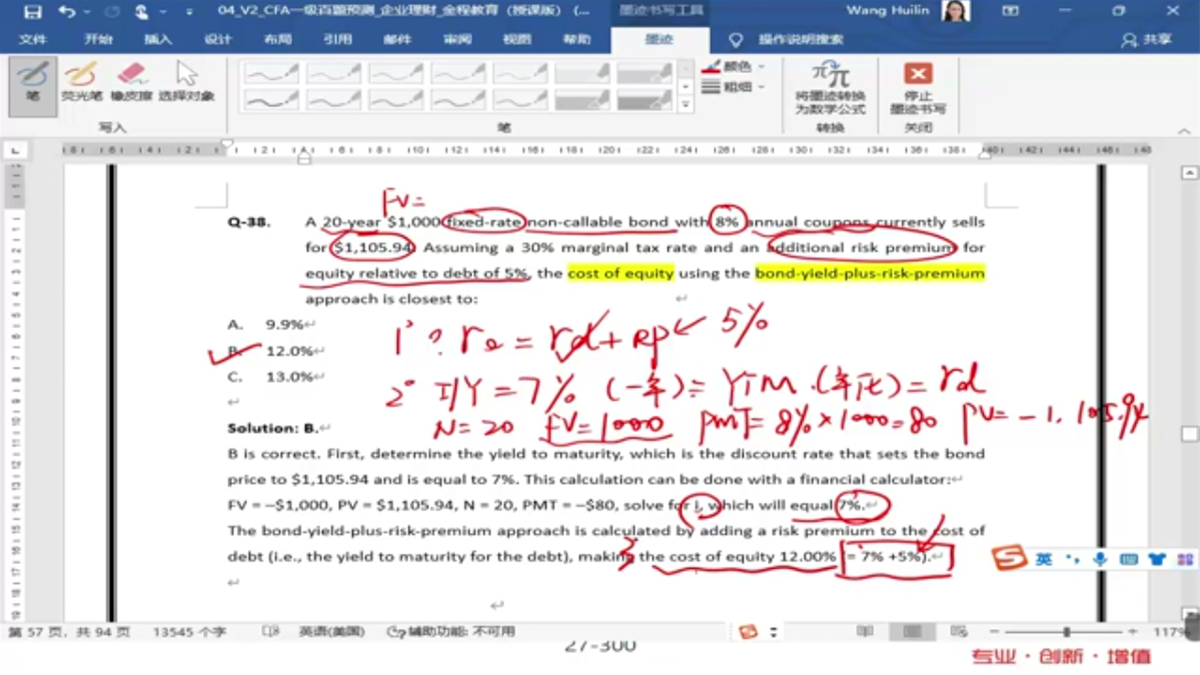Click the Undo arrow in quick access toolbar
Screen dimensions: 1200x675
tap(67, 12)
